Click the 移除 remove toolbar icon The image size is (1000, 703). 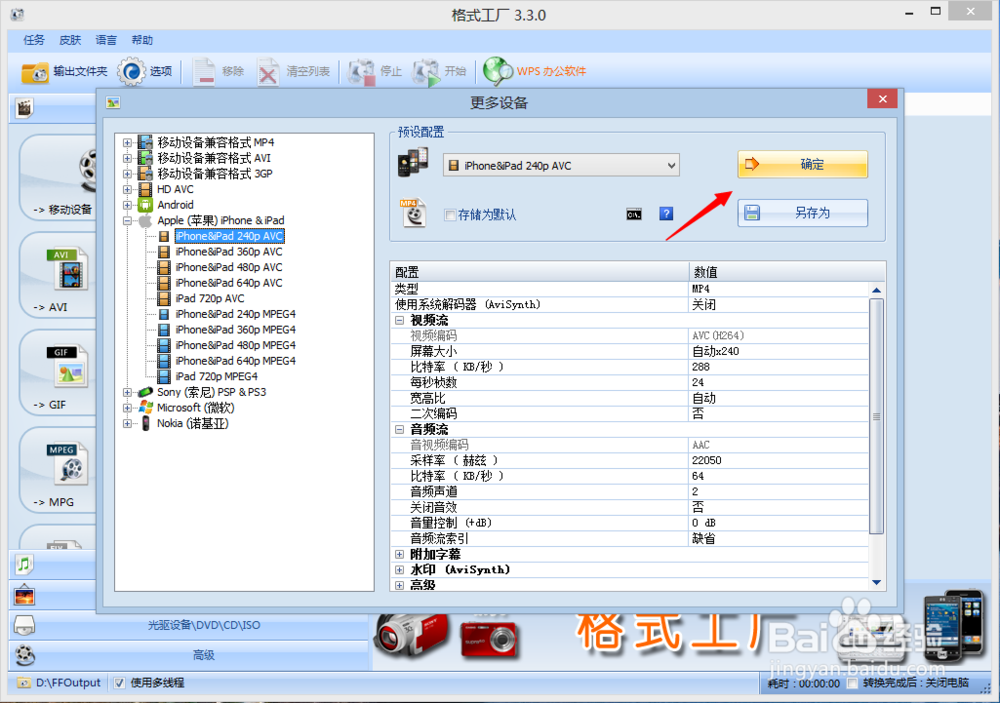click(x=205, y=71)
